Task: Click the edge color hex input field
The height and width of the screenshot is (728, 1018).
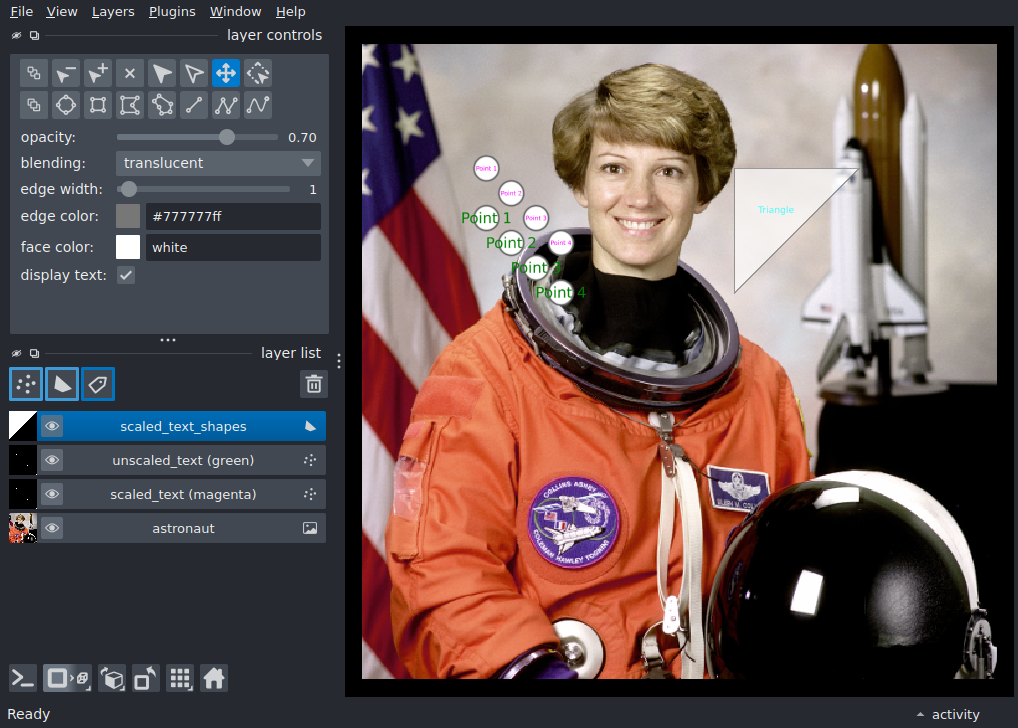Action: [x=233, y=216]
